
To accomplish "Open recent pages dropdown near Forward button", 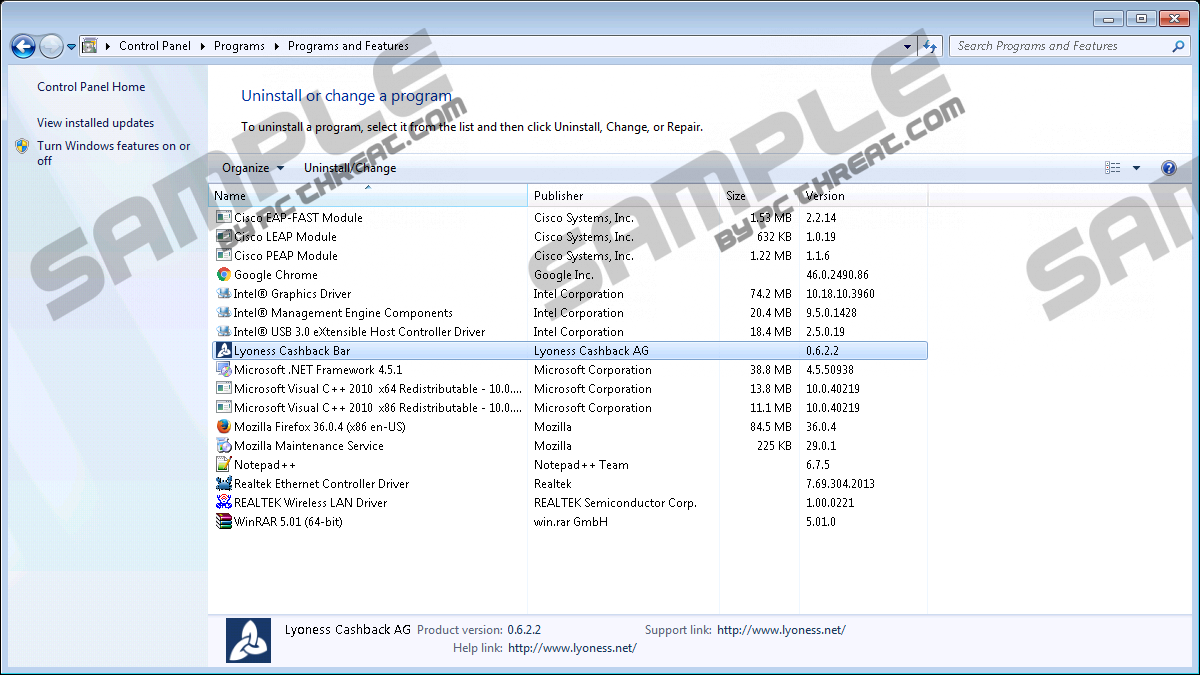I will (x=72, y=46).
